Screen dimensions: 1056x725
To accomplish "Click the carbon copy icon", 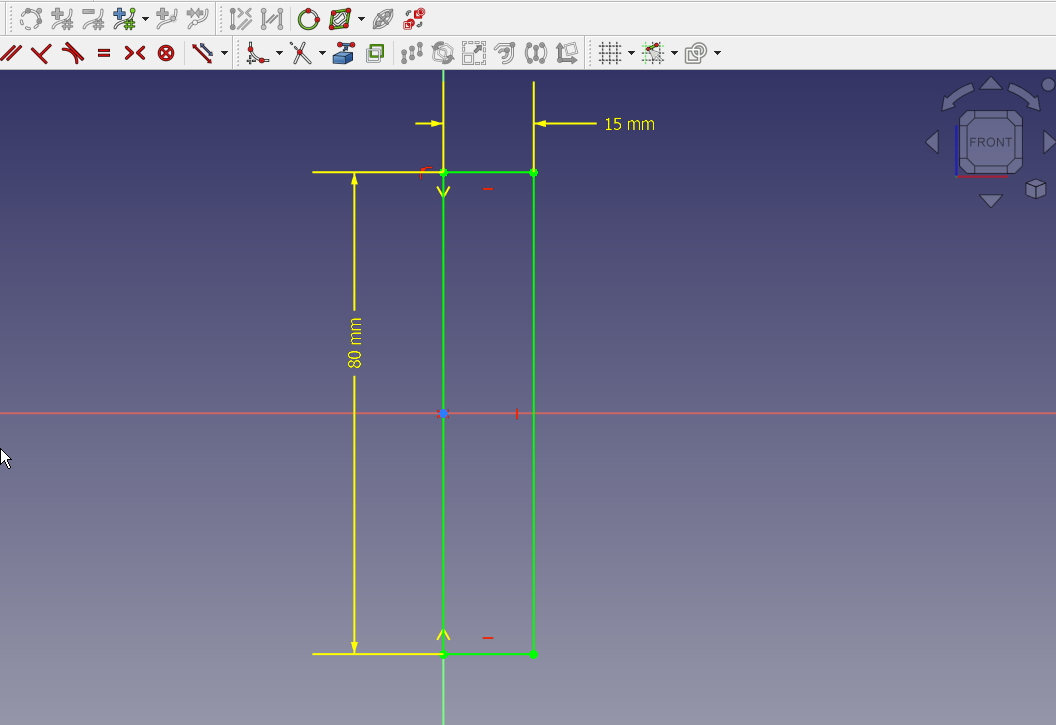I will pos(375,53).
